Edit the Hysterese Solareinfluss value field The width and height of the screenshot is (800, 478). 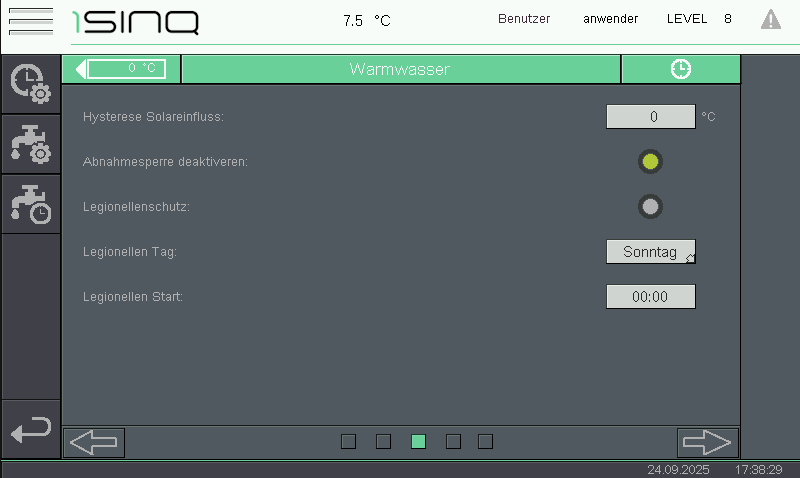click(651, 117)
